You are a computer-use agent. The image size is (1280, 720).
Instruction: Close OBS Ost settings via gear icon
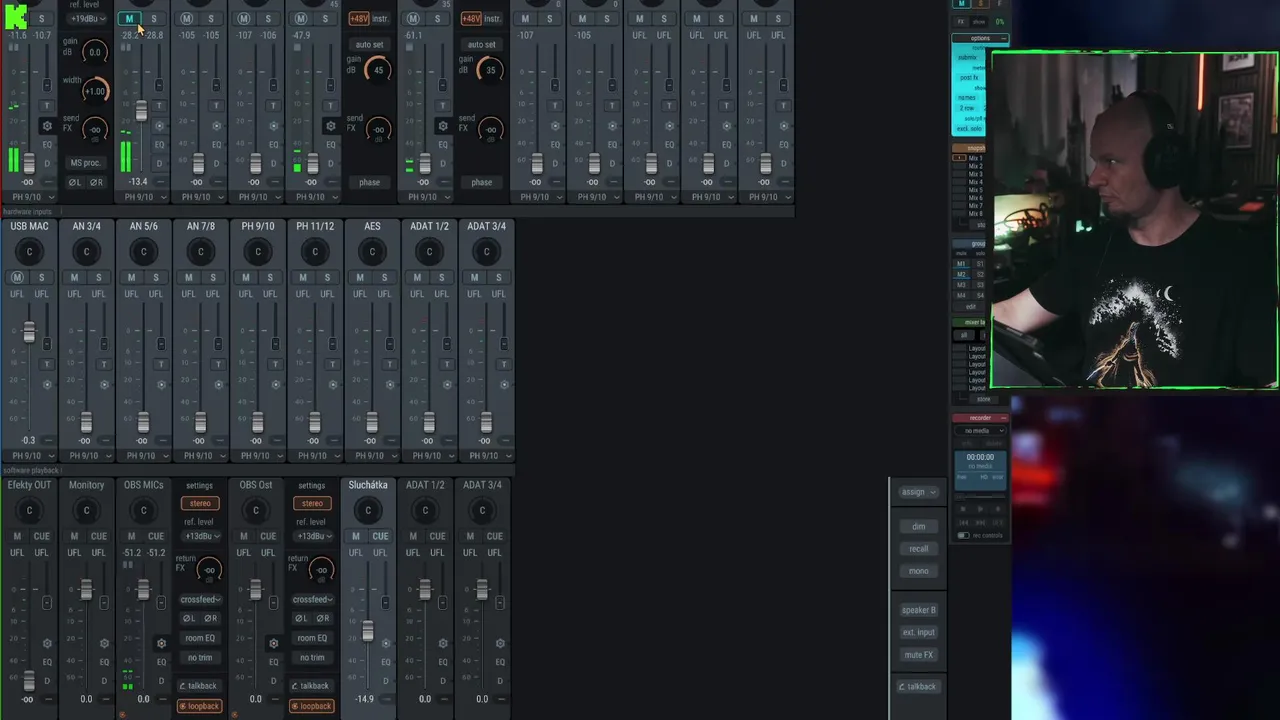(273, 643)
